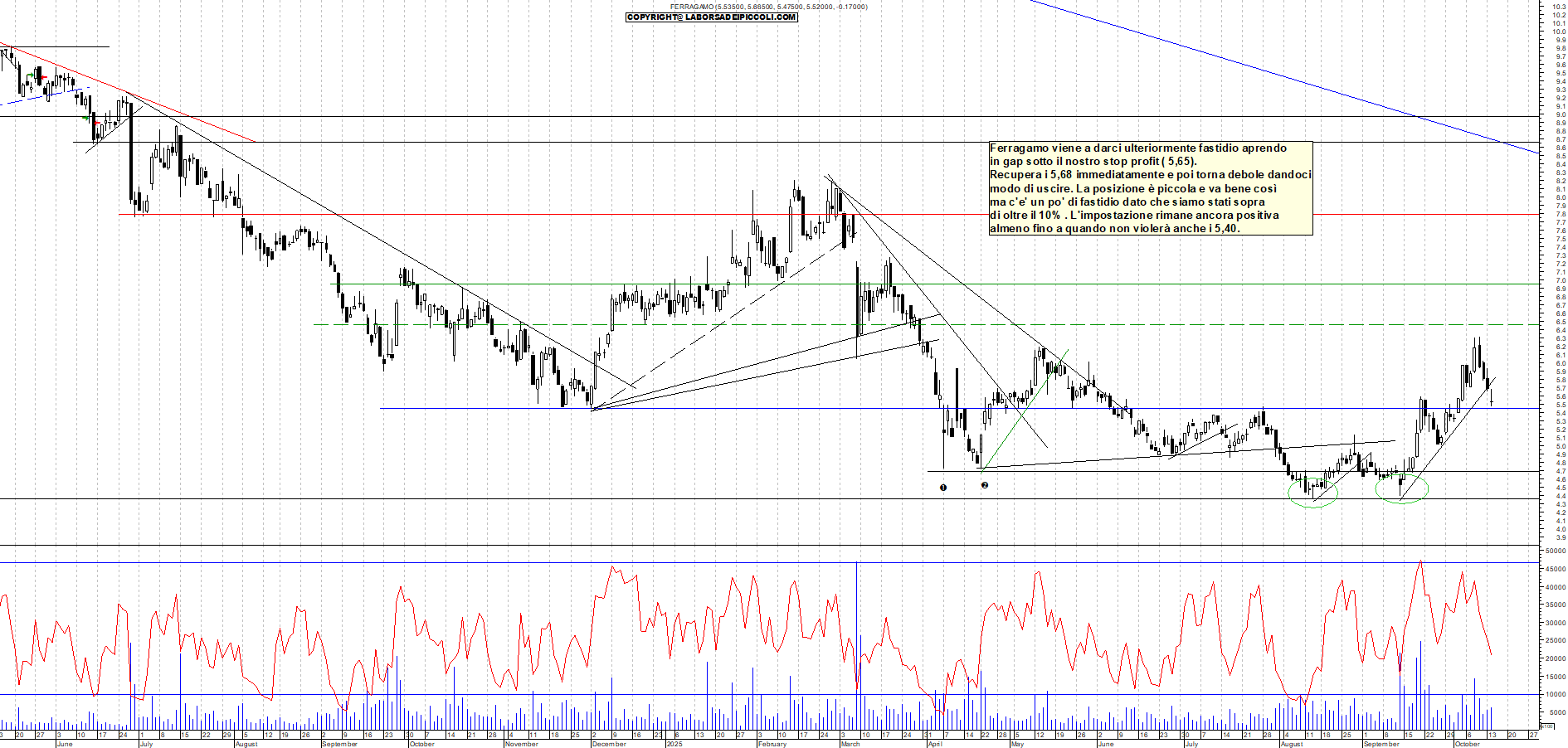Click the numbered marker 2 below the chart

click(985, 485)
